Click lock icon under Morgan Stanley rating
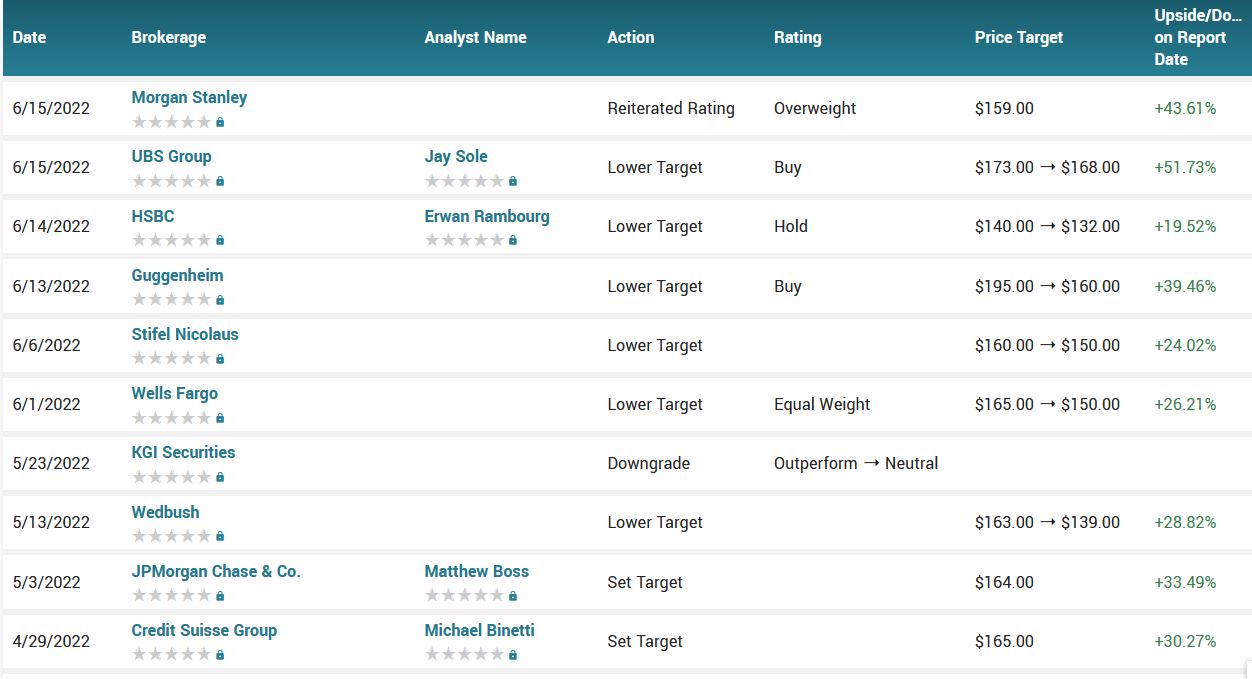This screenshot has width=1252, height=679. coord(220,122)
